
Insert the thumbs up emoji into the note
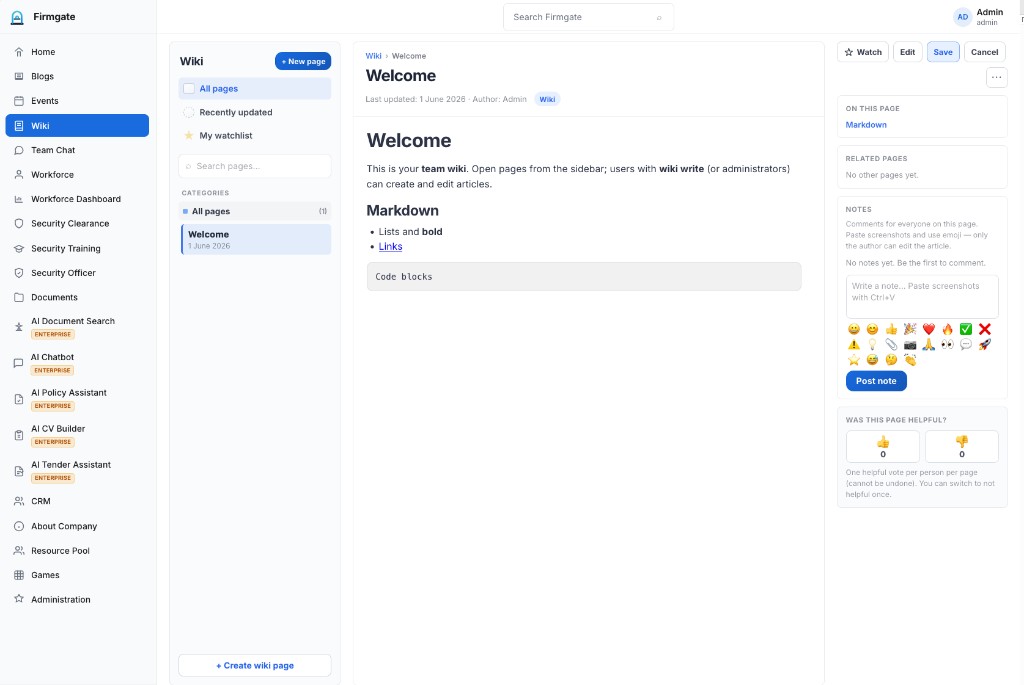[x=891, y=329]
